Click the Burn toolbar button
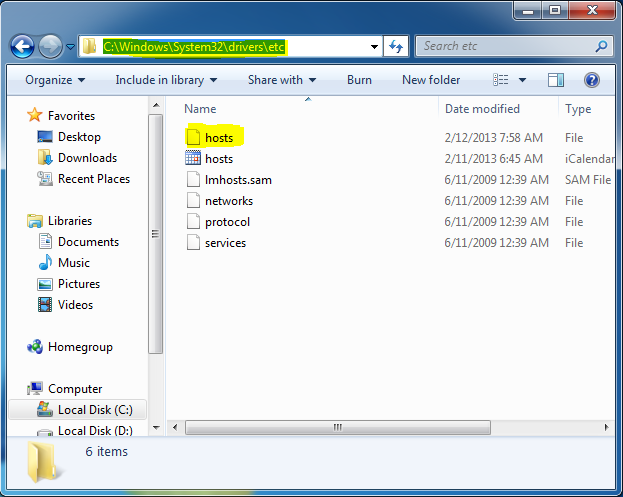The height and width of the screenshot is (497, 623). (x=359, y=80)
